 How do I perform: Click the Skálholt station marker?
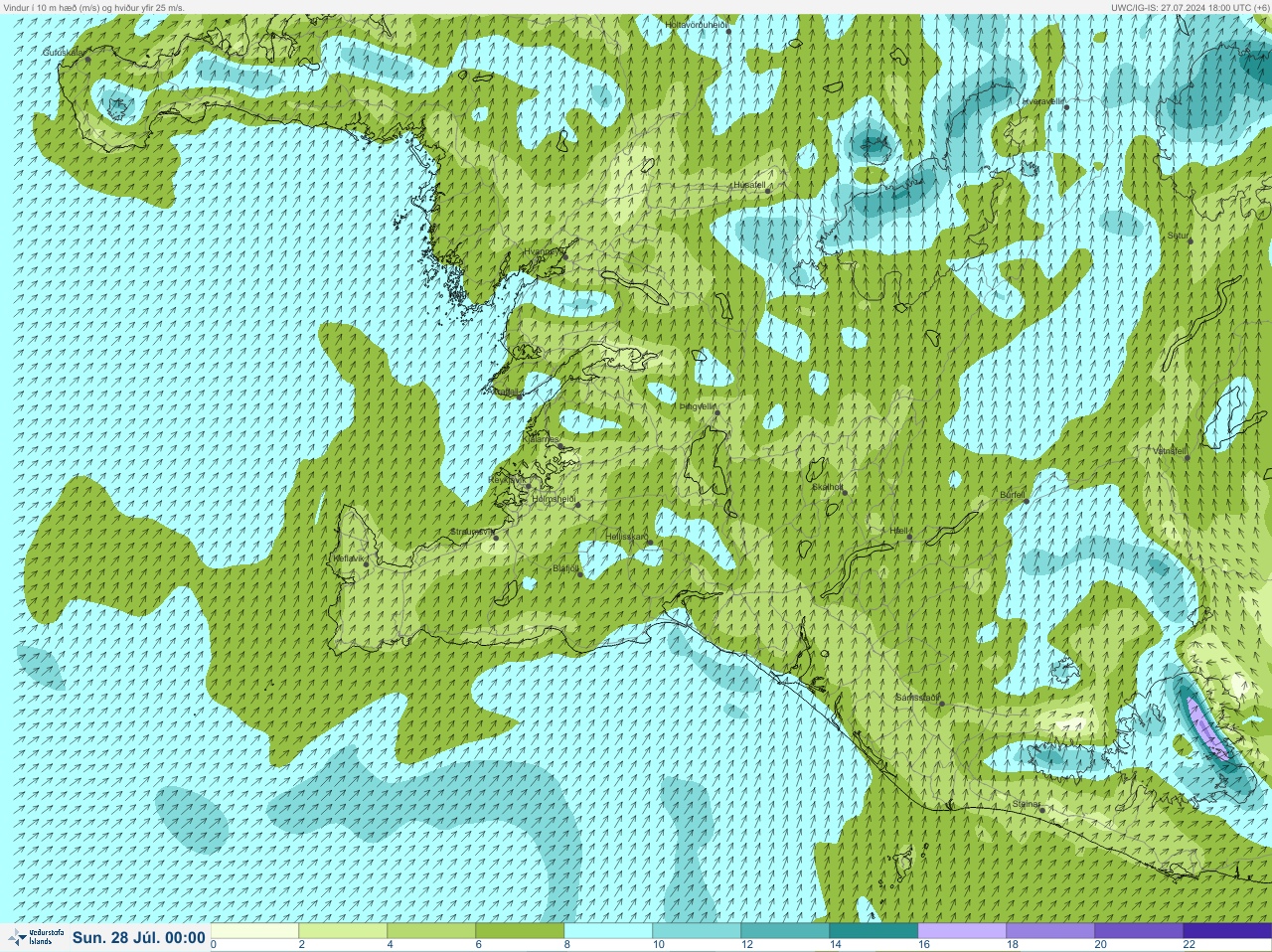[844, 491]
